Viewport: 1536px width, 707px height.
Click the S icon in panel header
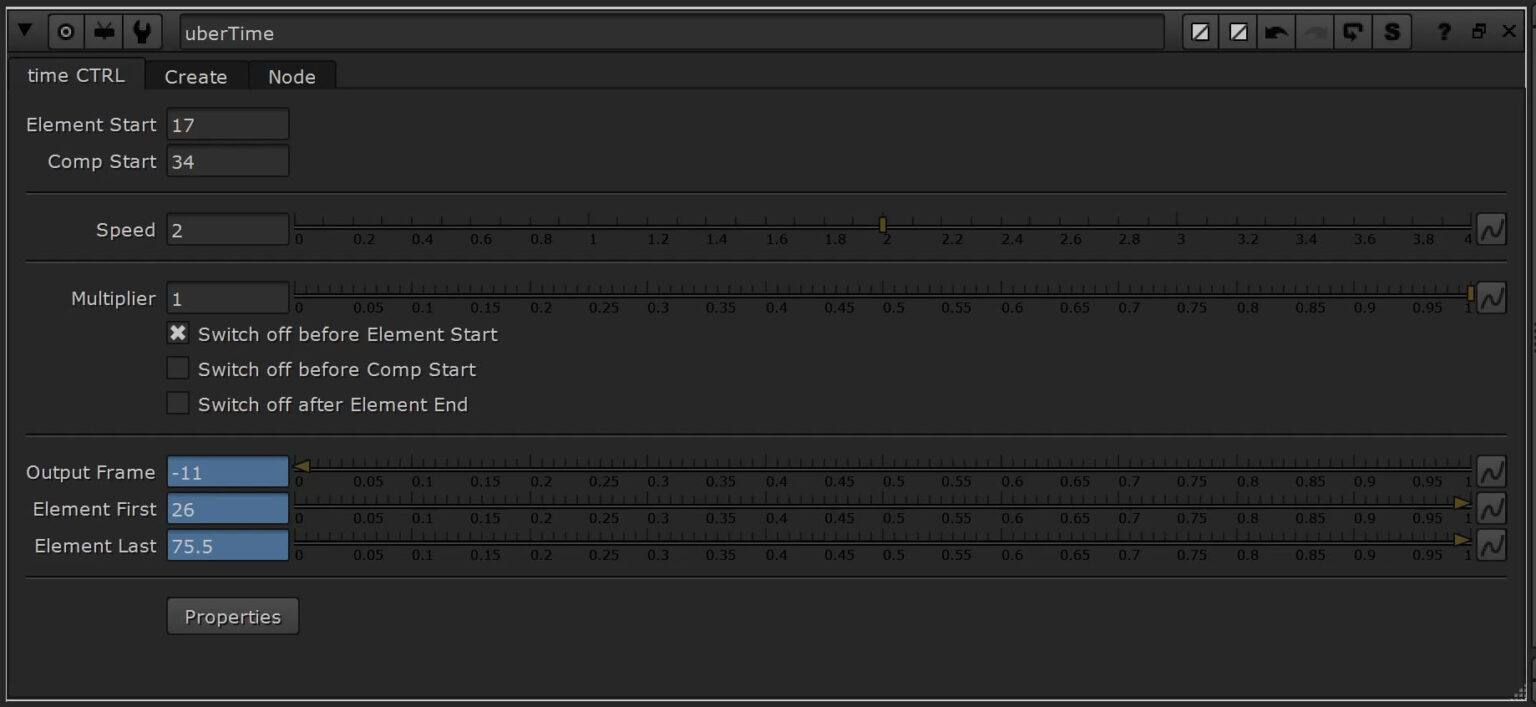click(1391, 32)
